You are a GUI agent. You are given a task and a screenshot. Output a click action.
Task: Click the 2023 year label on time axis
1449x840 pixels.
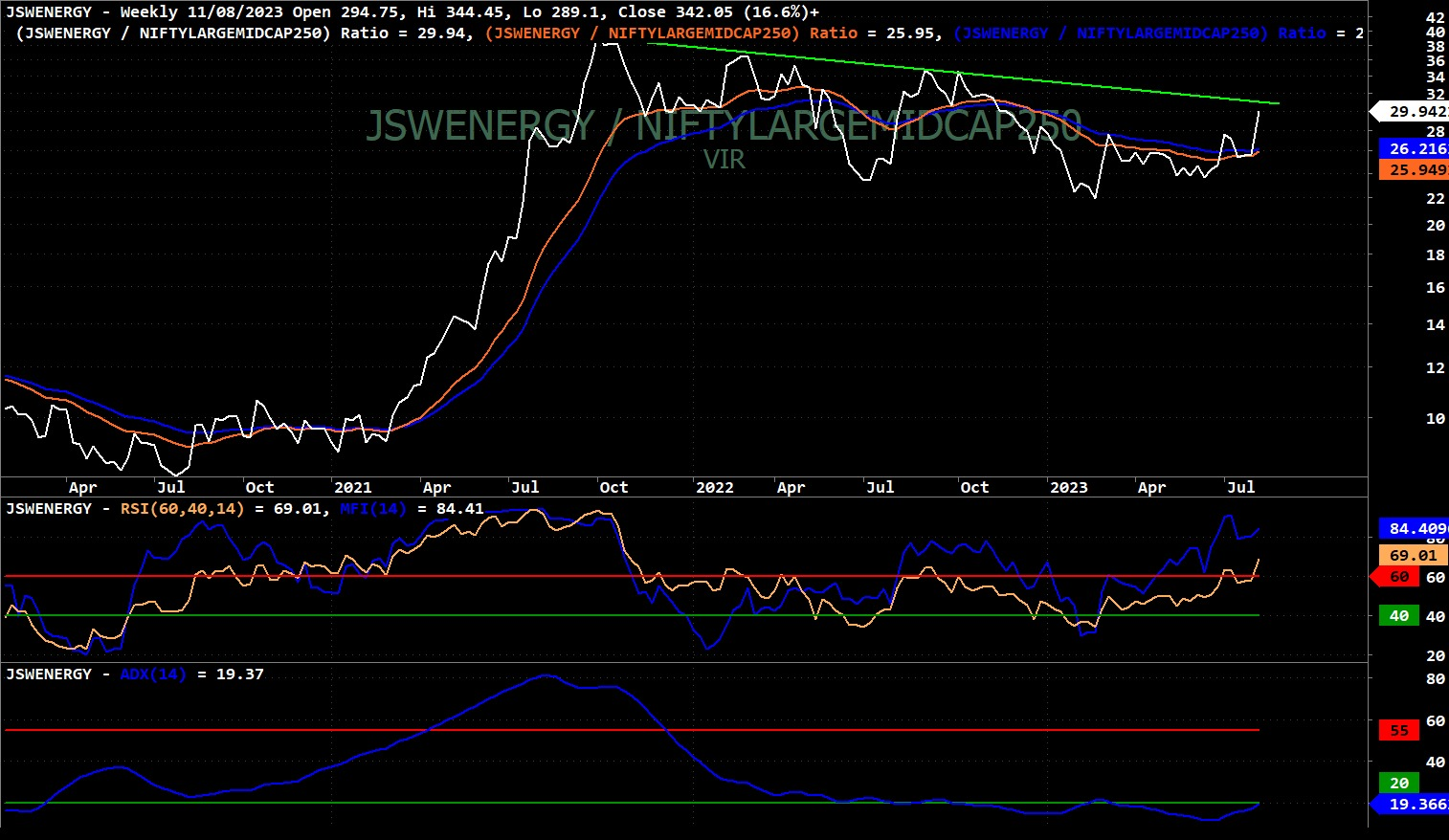pyautogui.click(x=1068, y=488)
